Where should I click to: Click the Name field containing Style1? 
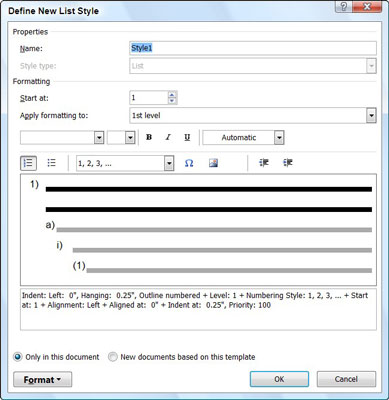point(253,48)
